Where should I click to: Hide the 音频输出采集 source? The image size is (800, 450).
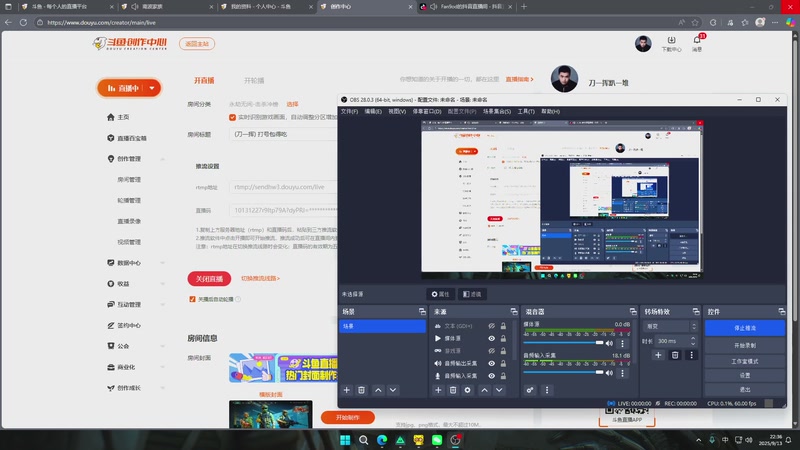click(491, 363)
